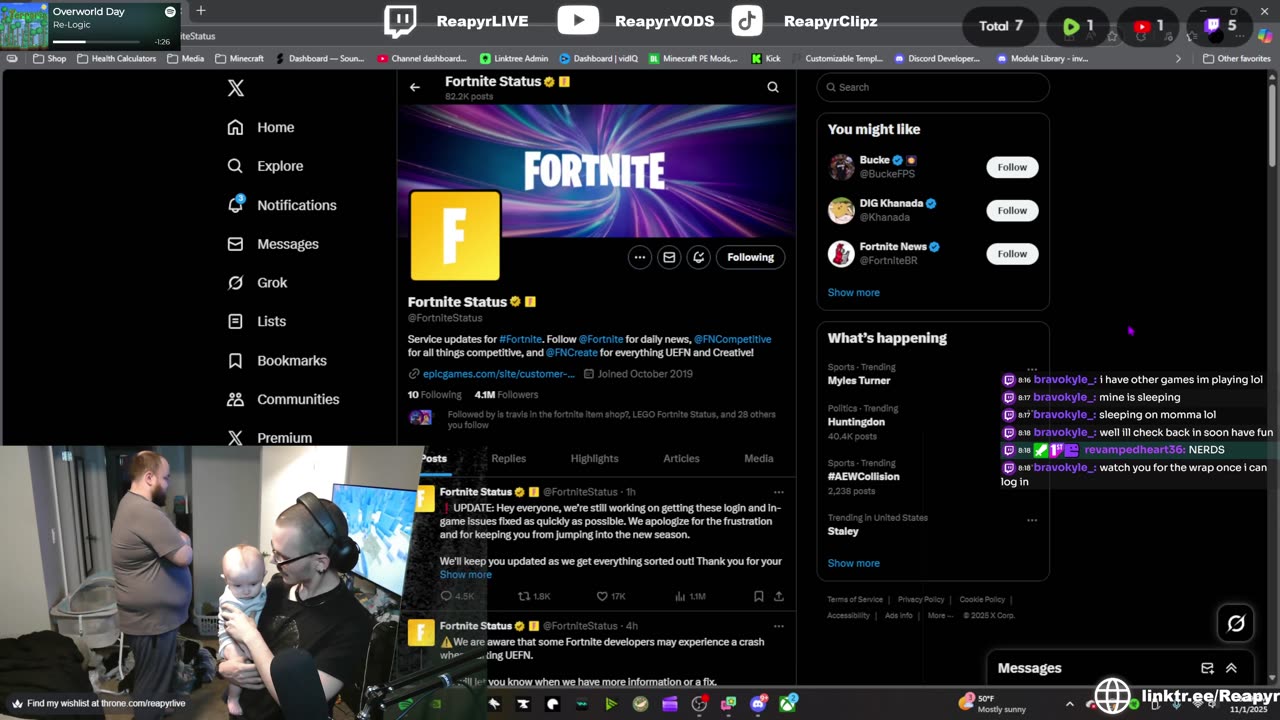Image resolution: width=1280 pixels, height=720 pixels.
Task: Open the Xbox app from the taskbar
Action: [x=788, y=704]
